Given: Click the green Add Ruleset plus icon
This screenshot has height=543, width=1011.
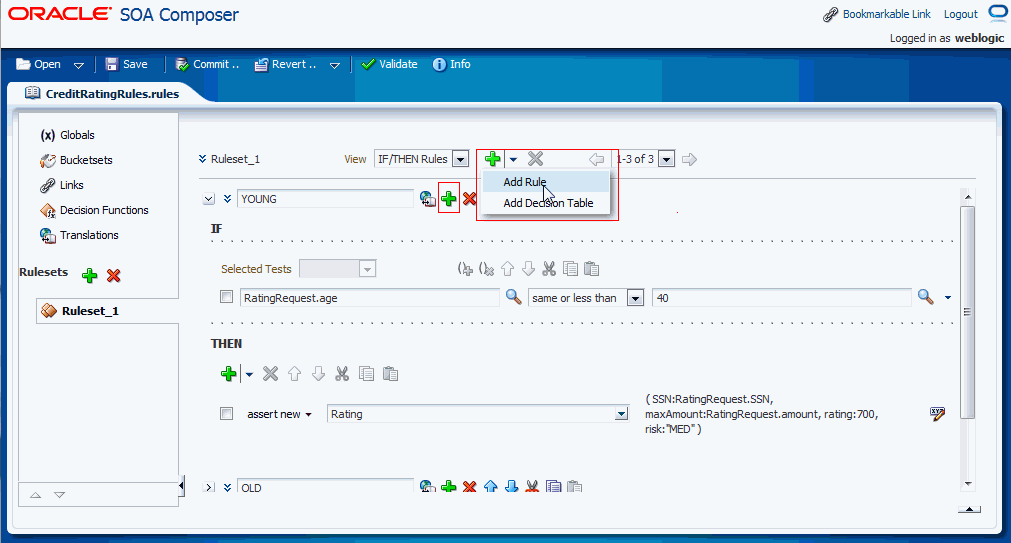Looking at the screenshot, I should click(x=90, y=276).
